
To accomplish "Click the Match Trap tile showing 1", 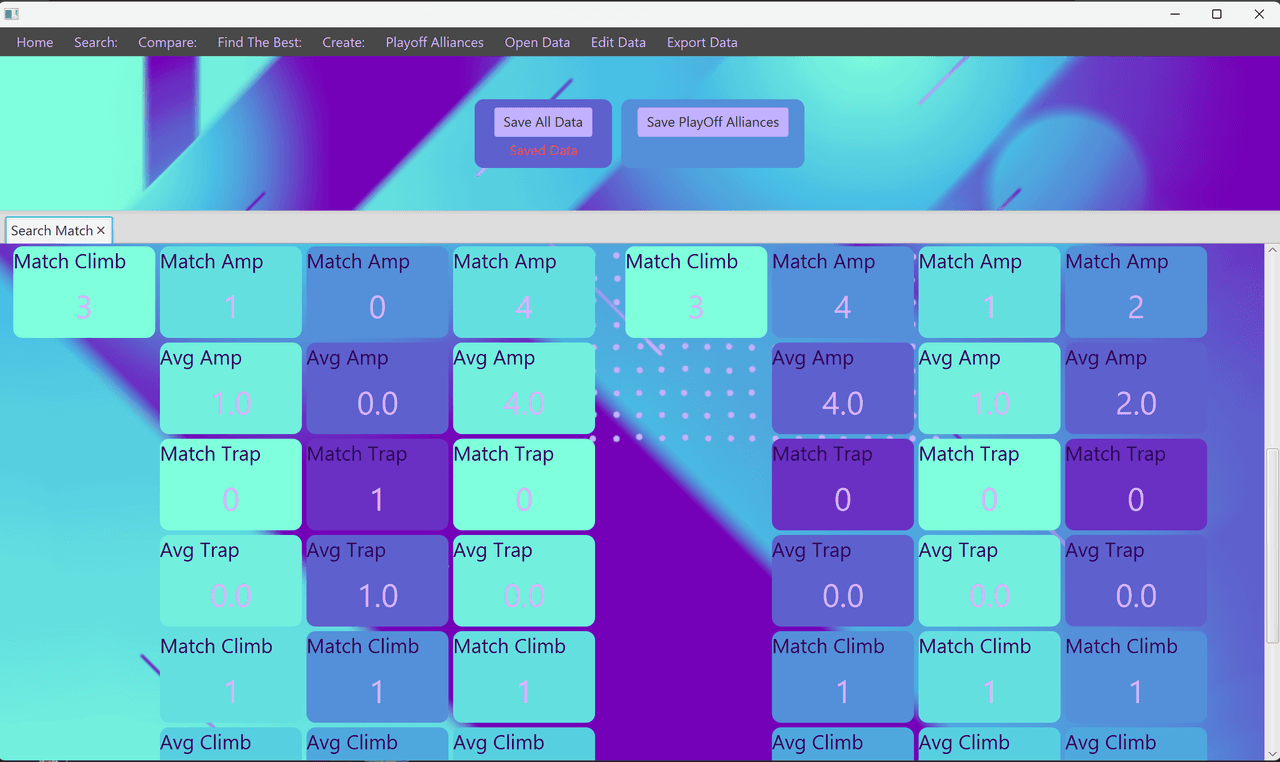I will click(377, 484).
